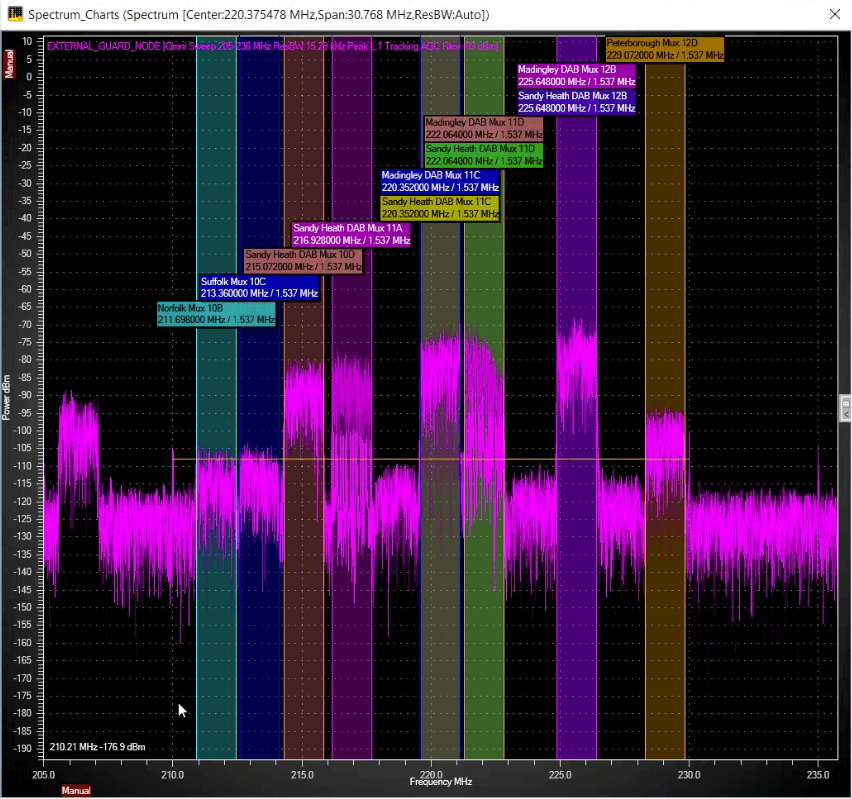This screenshot has height=799, width=852.
Task: Click the -190 power tick label
Action: coord(23,748)
